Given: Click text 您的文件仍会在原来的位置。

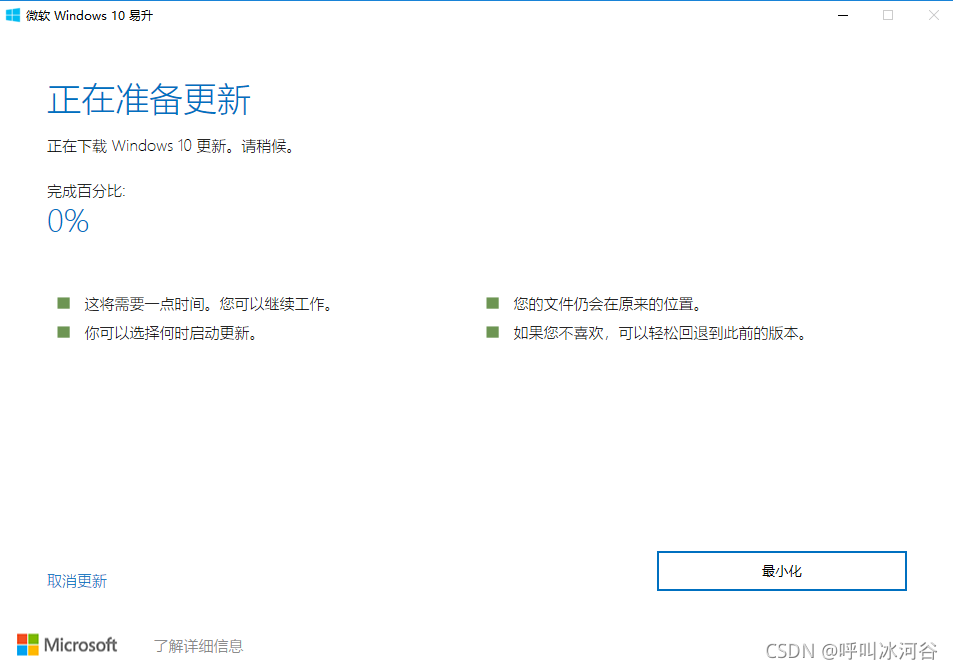Looking at the screenshot, I should tap(607, 304).
